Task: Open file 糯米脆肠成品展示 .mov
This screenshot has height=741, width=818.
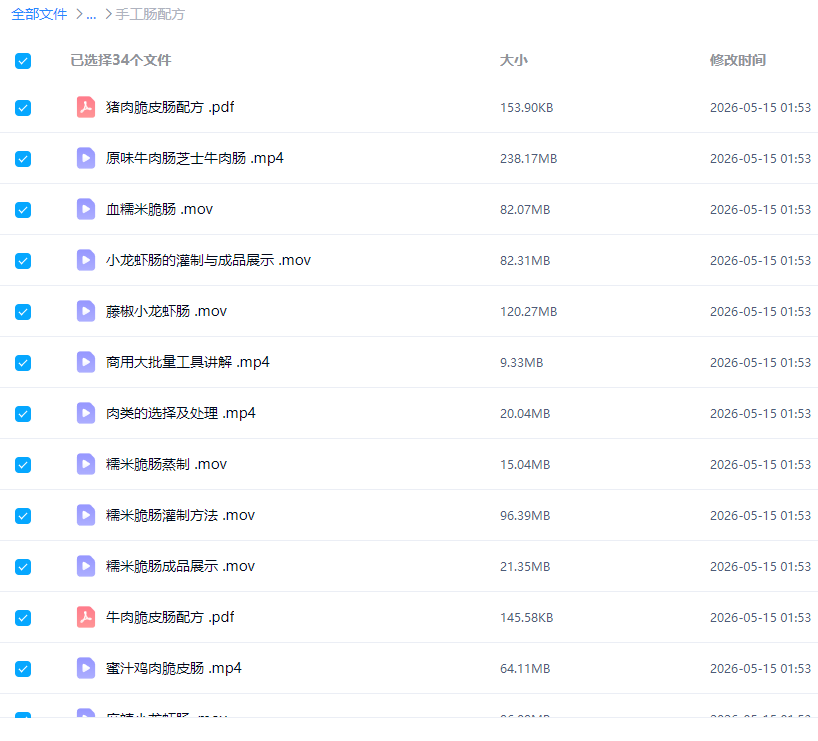Action: click(x=181, y=566)
